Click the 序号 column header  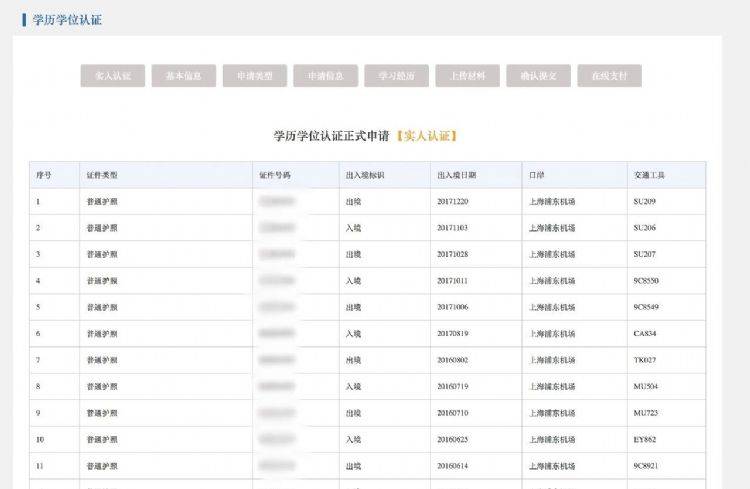44,175
